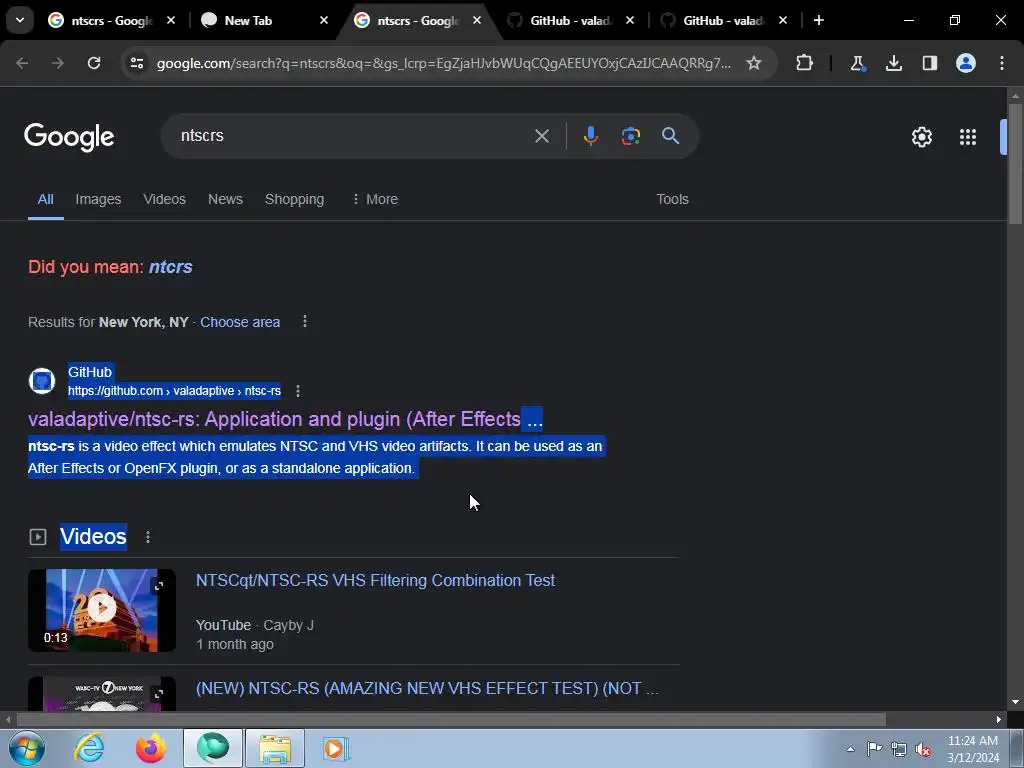Image resolution: width=1024 pixels, height=768 pixels.
Task: Toggle the Chrome side panel
Action: click(929, 63)
